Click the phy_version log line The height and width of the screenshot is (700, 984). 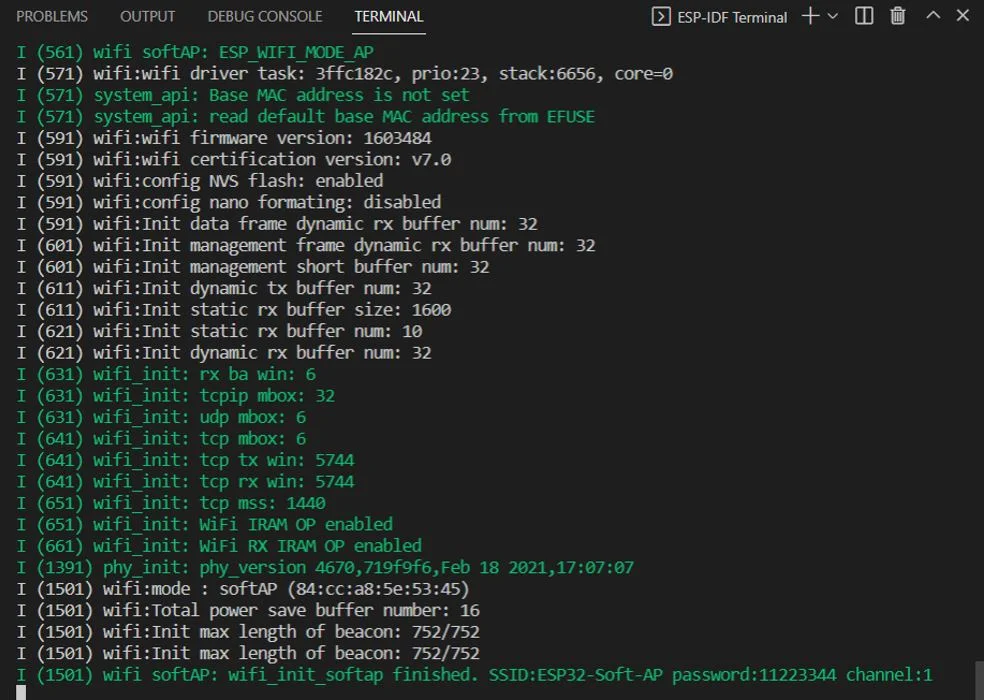(x=325, y=568)
